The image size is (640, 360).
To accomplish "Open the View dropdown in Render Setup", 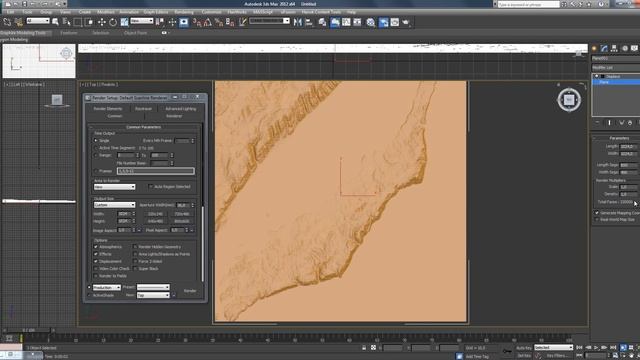I will [x=153, y=295].
